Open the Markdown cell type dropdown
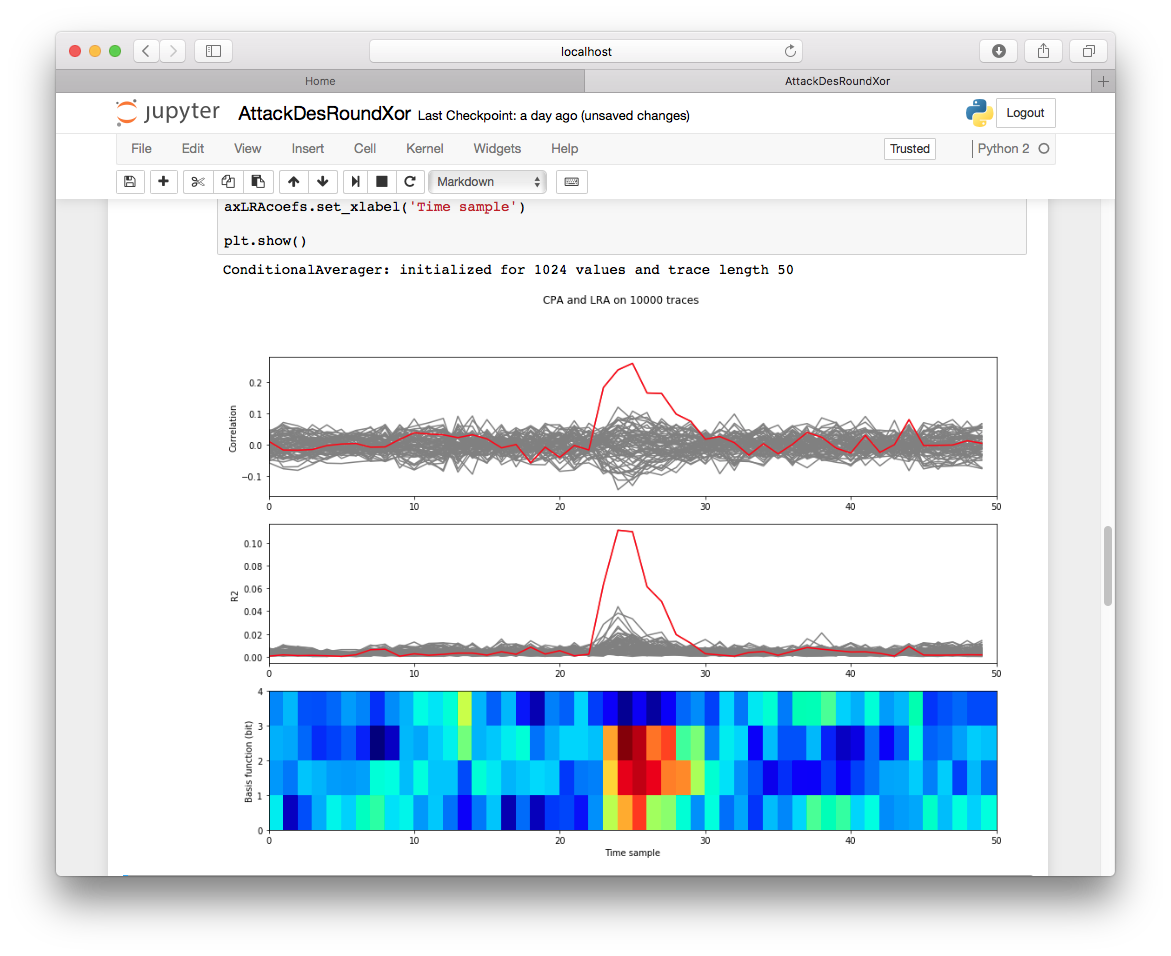 click(x=488, y=182)
